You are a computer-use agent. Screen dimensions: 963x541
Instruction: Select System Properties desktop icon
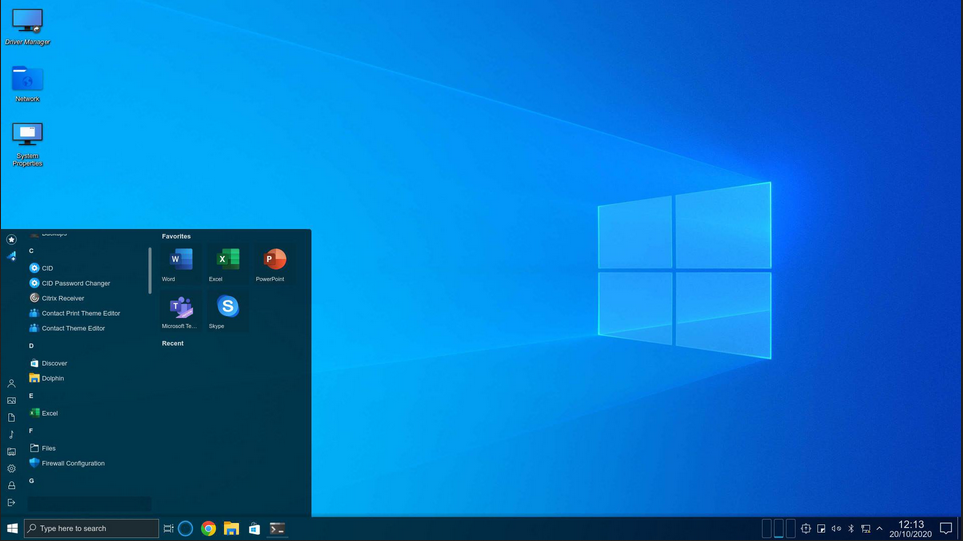click(x=28, y=145)
